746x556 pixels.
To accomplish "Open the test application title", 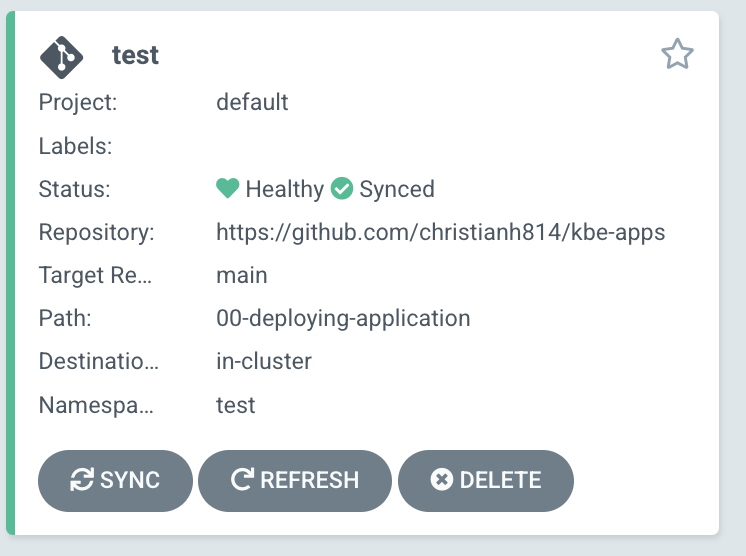I will (x=135, y=55).
